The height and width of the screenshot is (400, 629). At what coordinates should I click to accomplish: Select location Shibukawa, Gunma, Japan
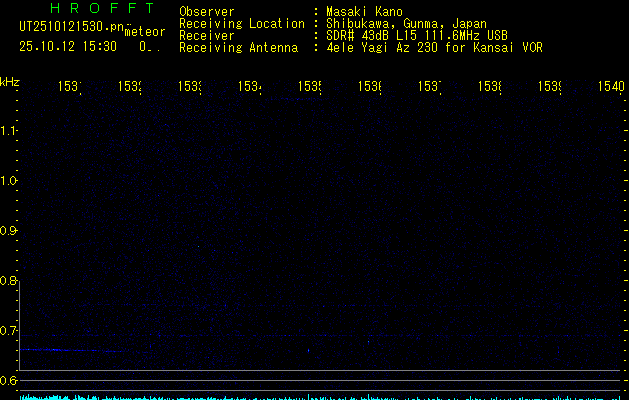click(x=406, y=24)
